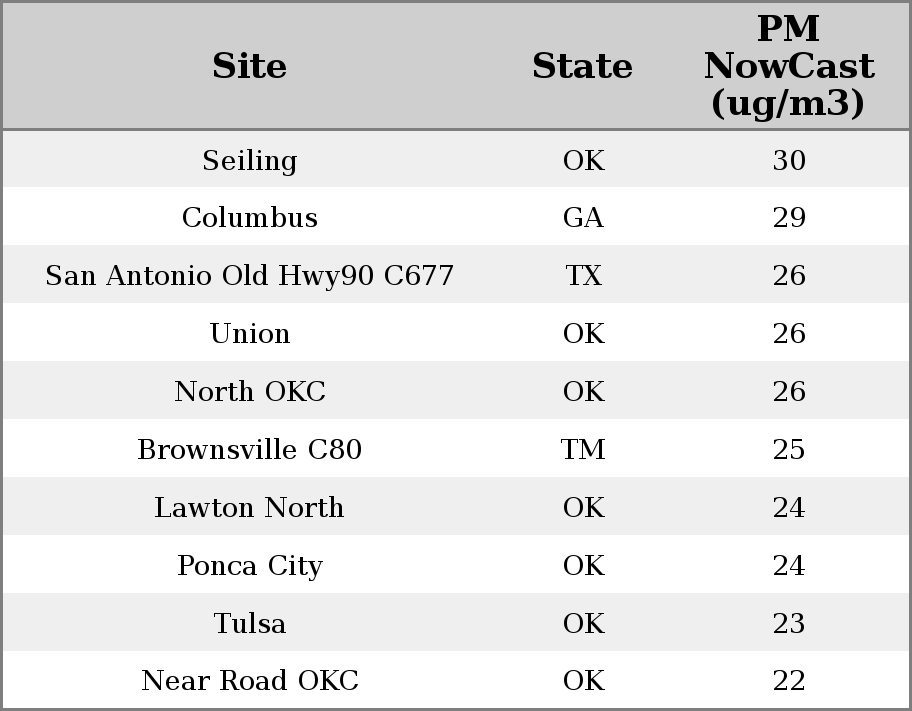
Task: Select the Ponca City site cell
Action: [x=250, y=566]
